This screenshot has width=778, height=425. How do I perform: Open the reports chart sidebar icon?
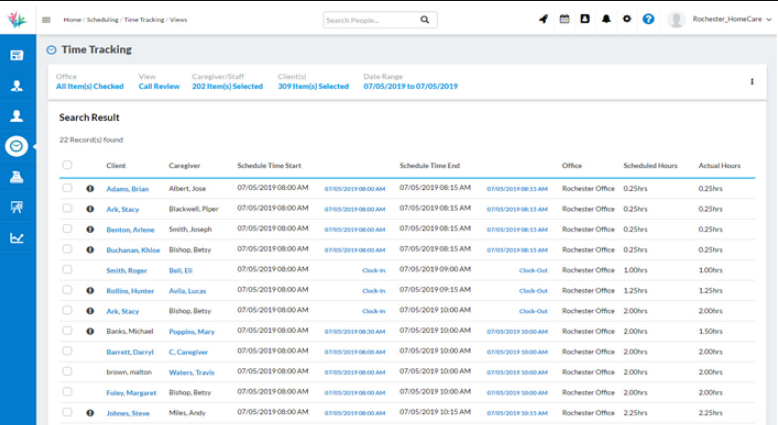(17, 237)
